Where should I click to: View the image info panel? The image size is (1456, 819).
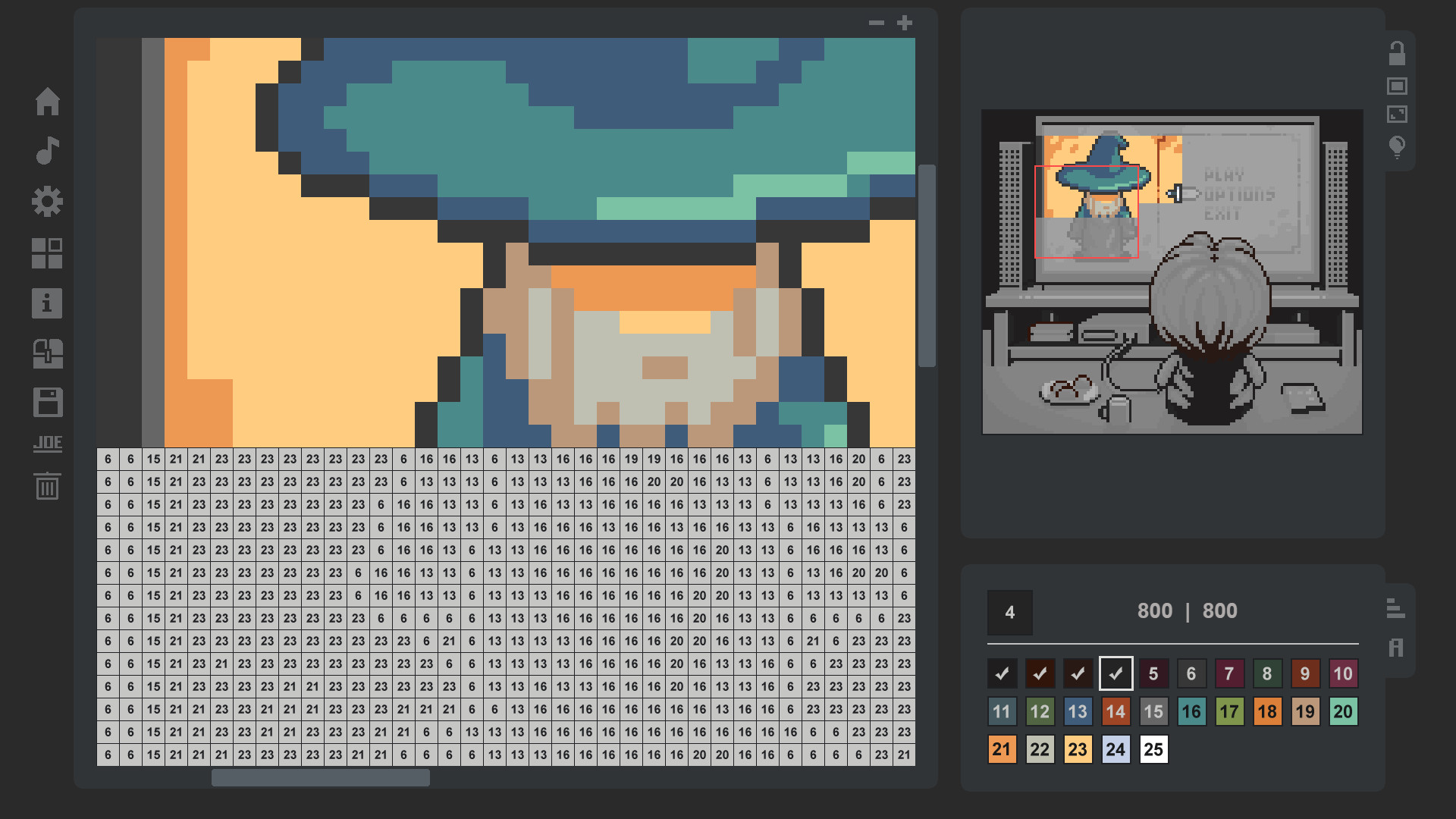point(49,303)
